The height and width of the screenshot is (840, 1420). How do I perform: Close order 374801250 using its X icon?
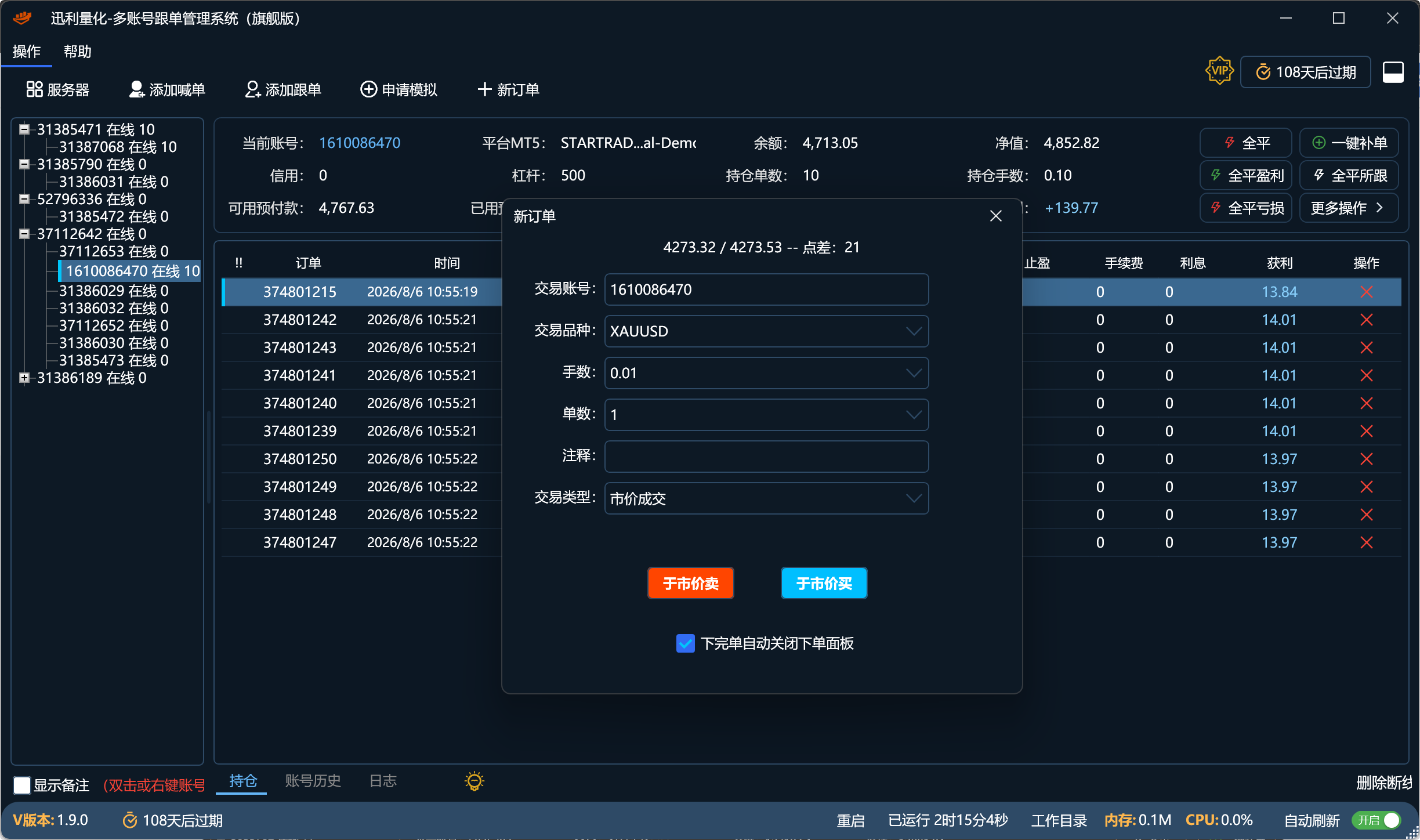coord(1366,459)
